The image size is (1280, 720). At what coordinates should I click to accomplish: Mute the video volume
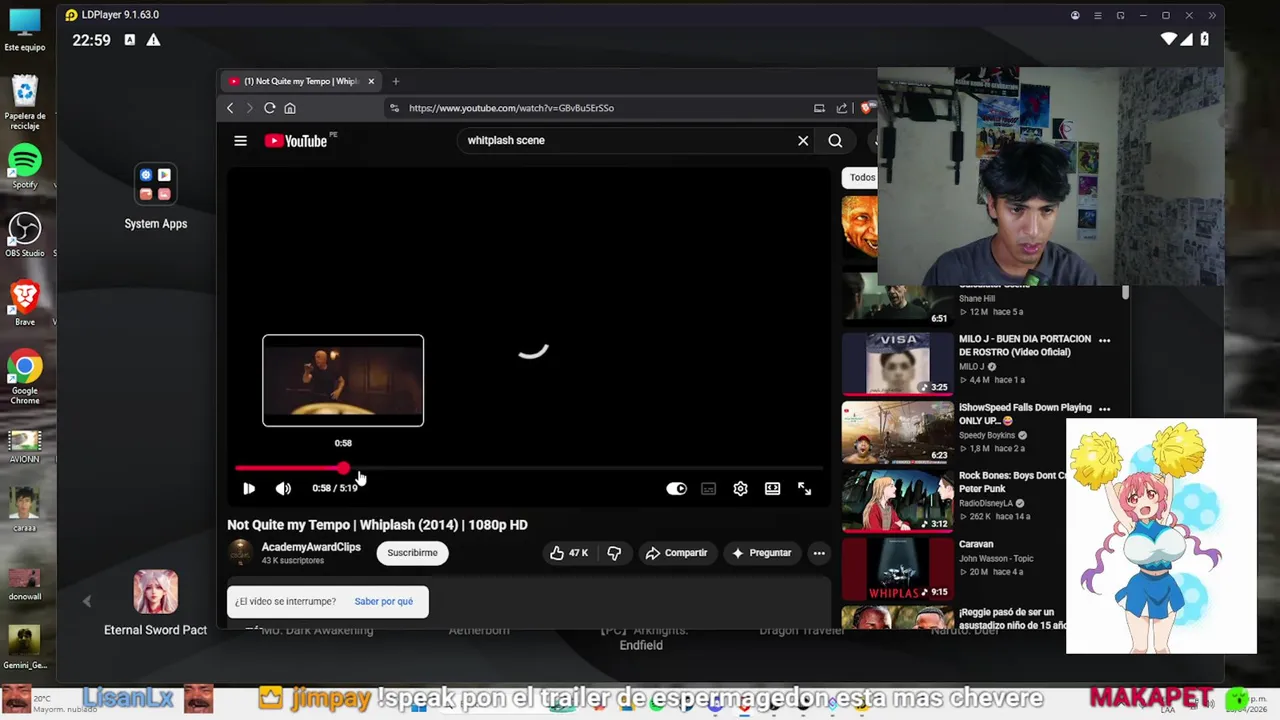[283, 488]
